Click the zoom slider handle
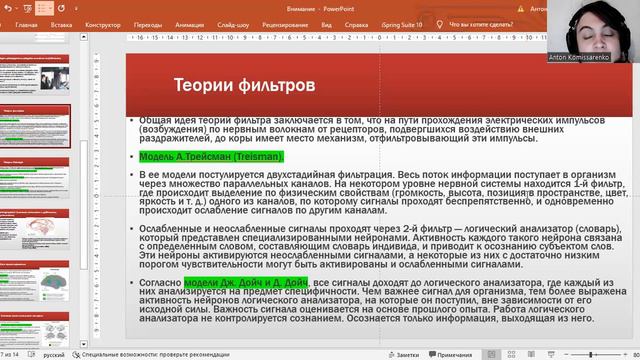The width and height of the screenshot is (640, 360). 591,355
